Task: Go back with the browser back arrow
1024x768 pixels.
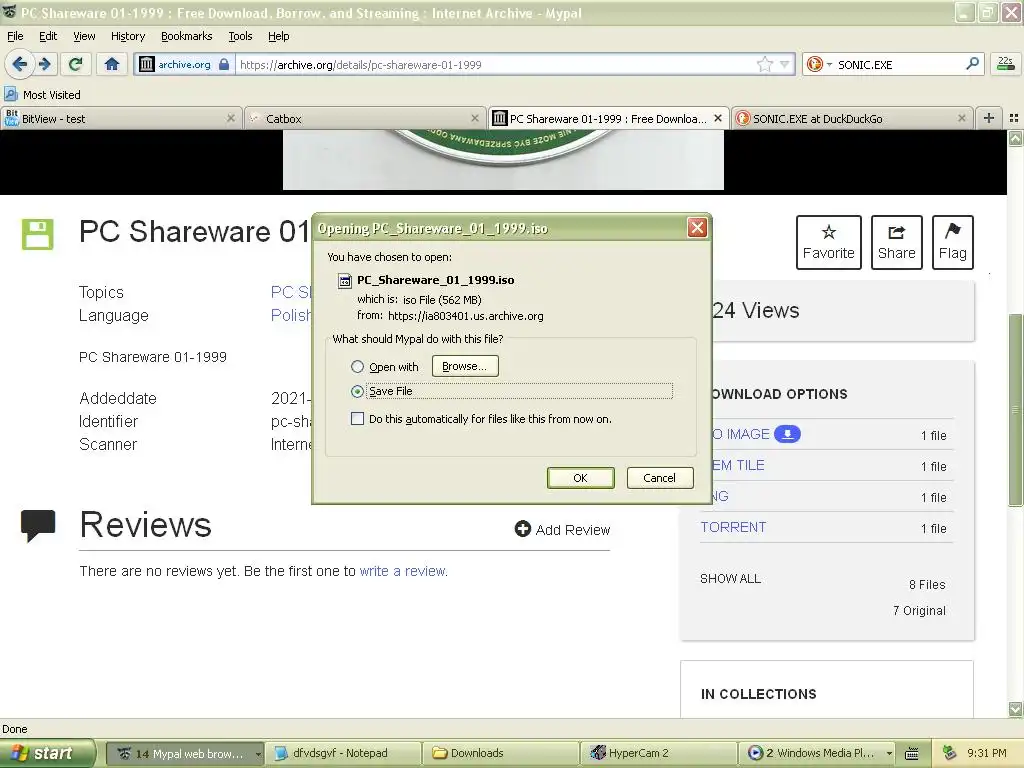Action: [x=20, y=64]
